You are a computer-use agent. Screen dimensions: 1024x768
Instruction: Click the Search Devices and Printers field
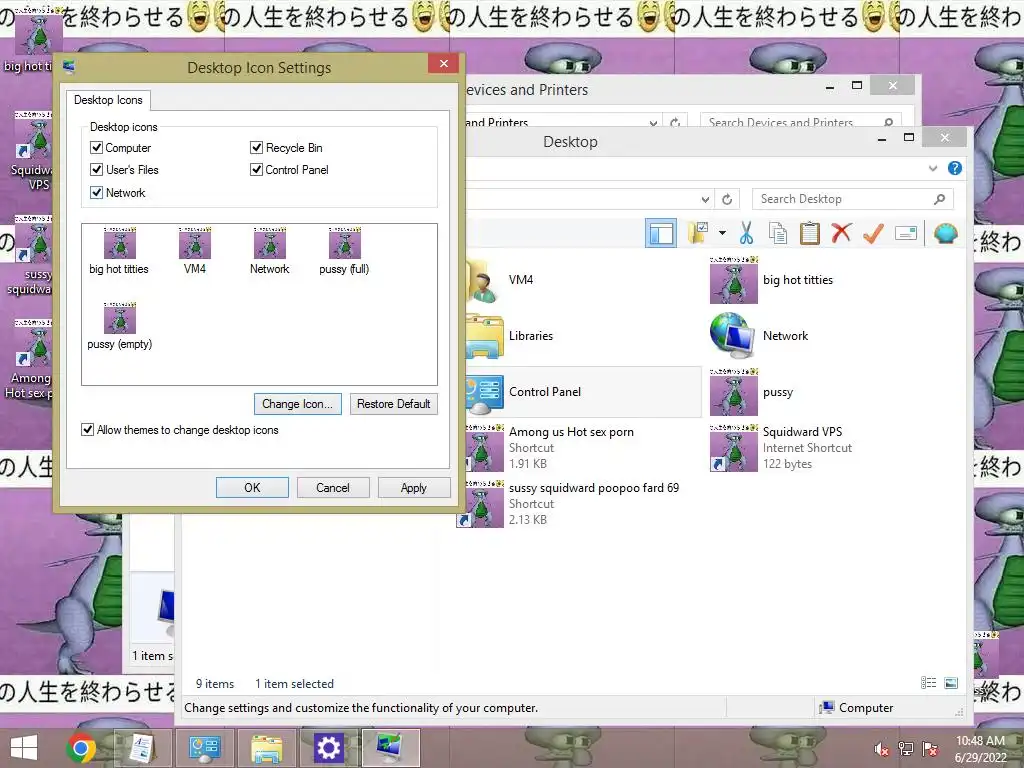coord(801,121)
